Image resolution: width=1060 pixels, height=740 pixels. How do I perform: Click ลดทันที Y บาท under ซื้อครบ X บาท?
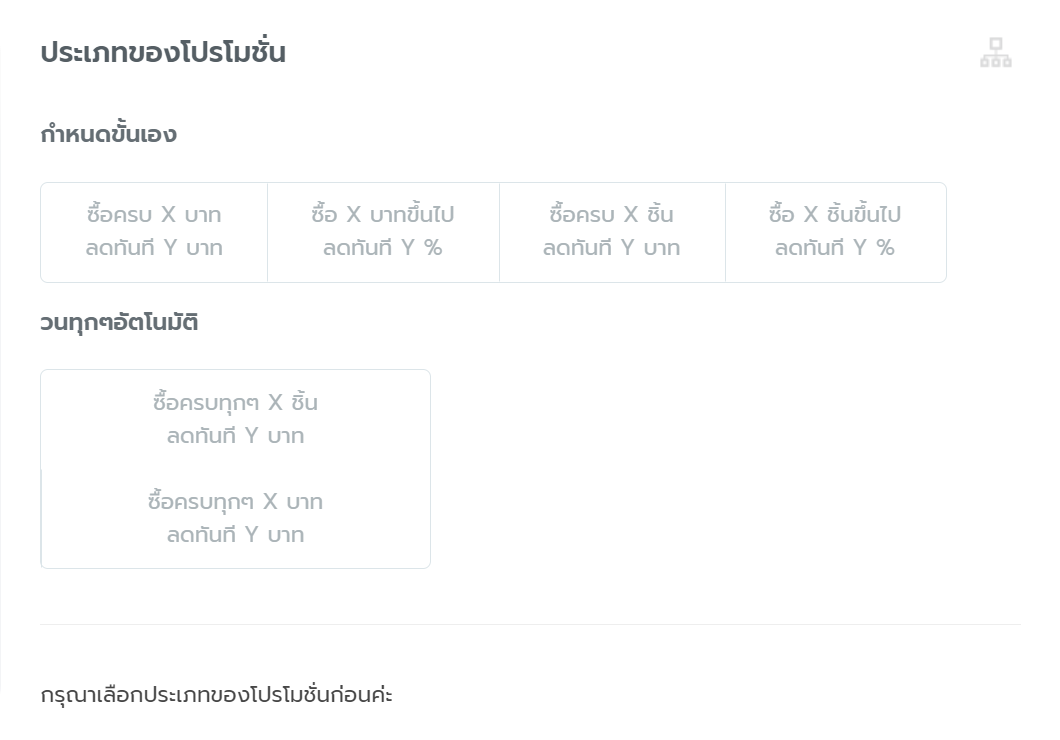tap(154, 248)
